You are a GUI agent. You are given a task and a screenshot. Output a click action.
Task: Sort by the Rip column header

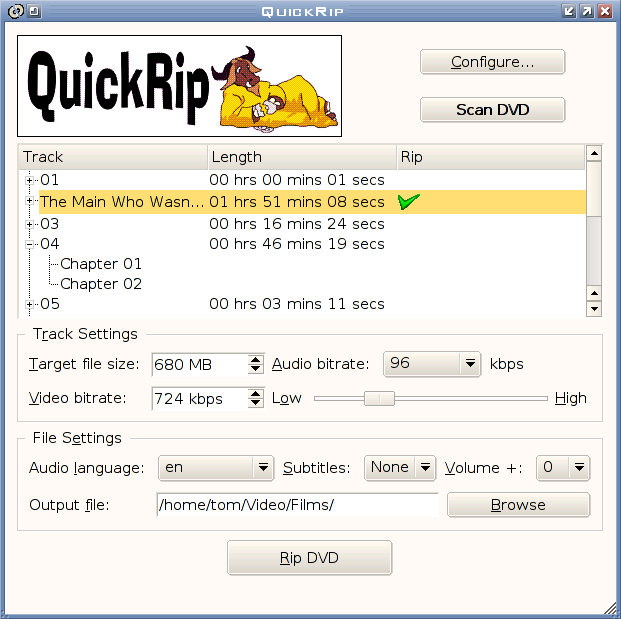[491, 157]
